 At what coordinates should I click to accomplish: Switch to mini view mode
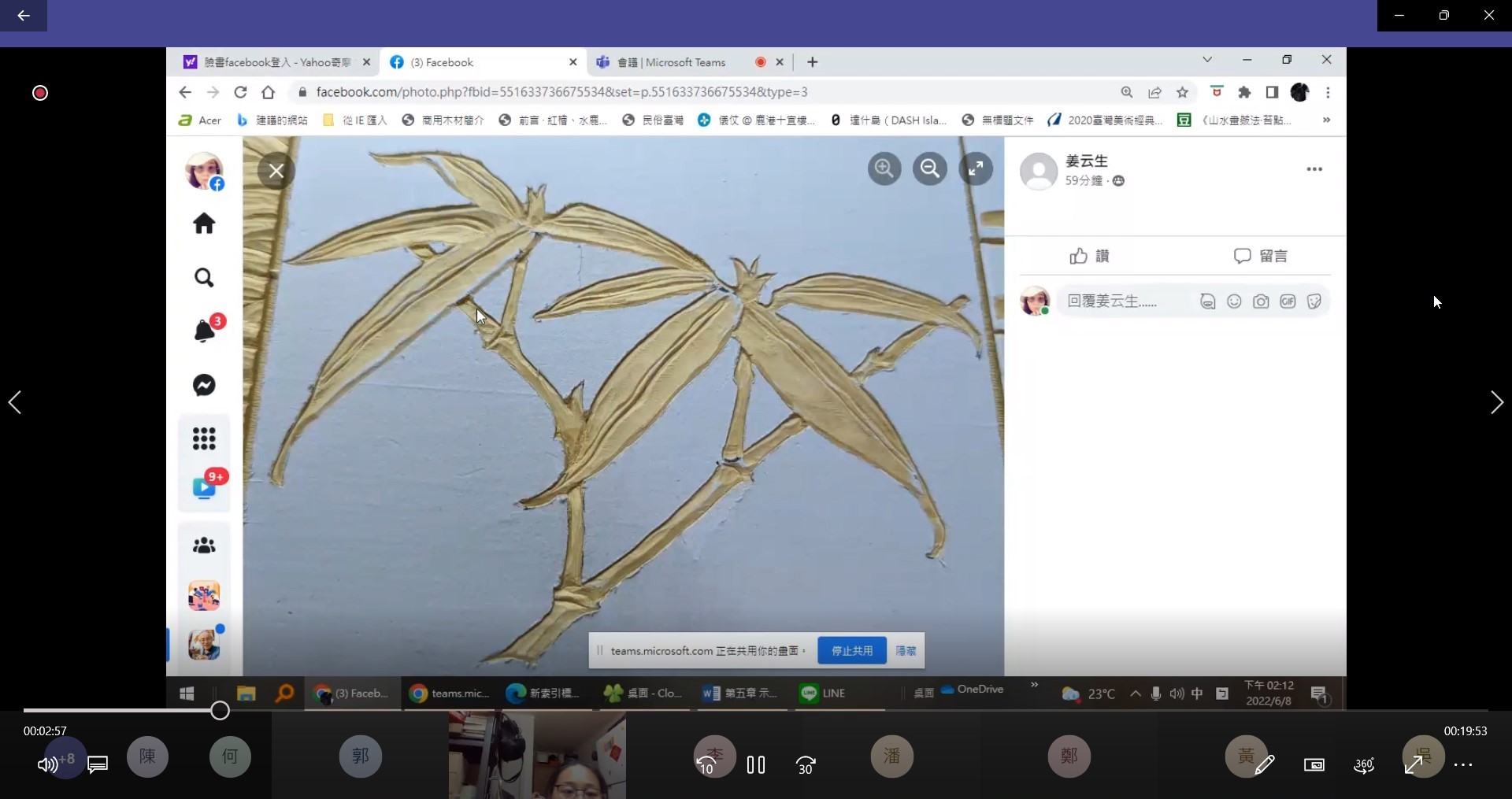click(x=1314, y=764)
